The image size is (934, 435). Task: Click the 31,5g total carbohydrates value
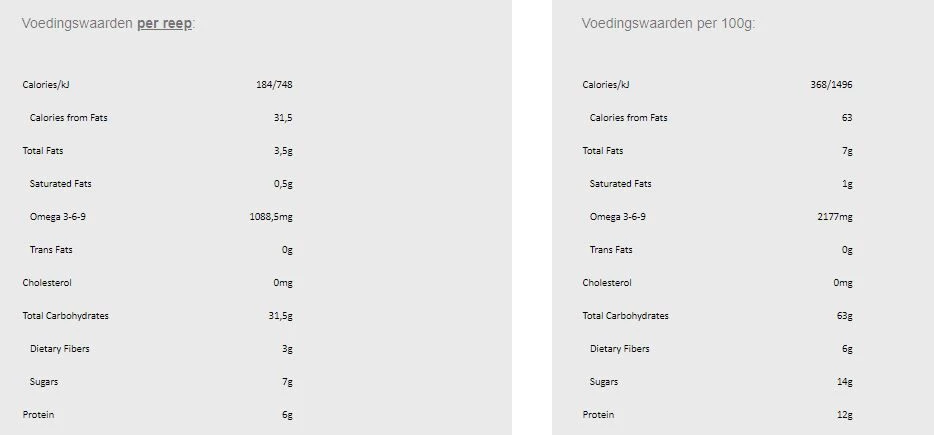coord(280,316)
